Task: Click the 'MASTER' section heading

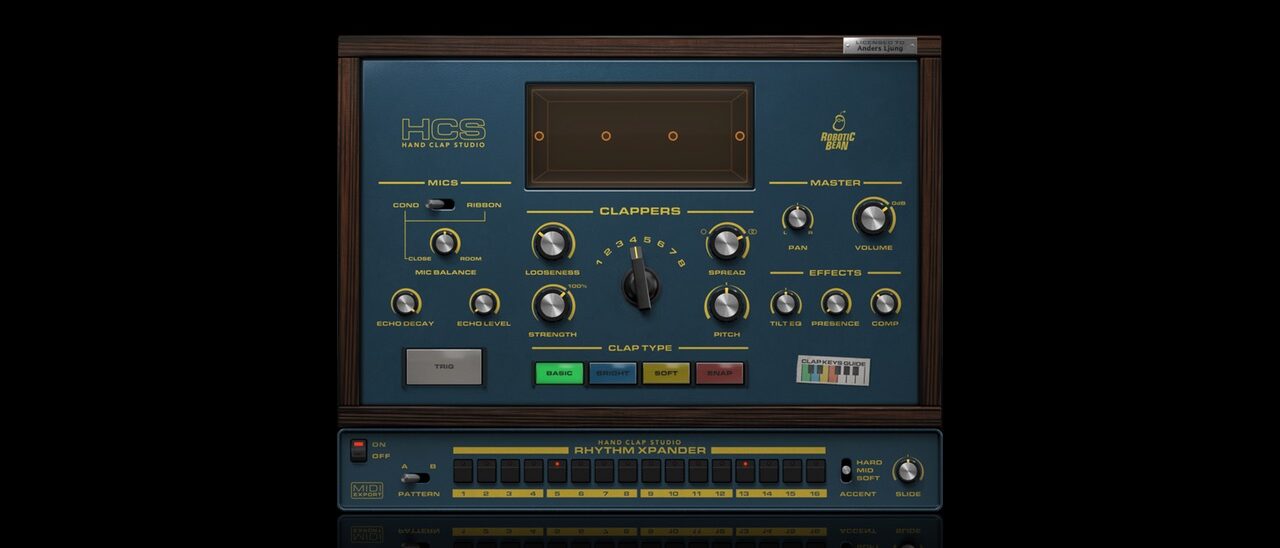Action: click(x=836, y=183)
